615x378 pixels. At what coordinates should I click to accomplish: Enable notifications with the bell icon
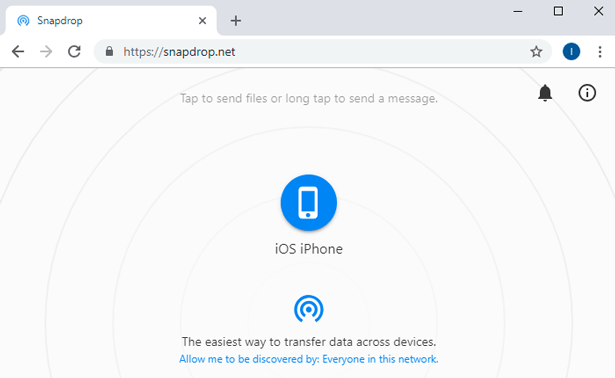tap(545, 93)
